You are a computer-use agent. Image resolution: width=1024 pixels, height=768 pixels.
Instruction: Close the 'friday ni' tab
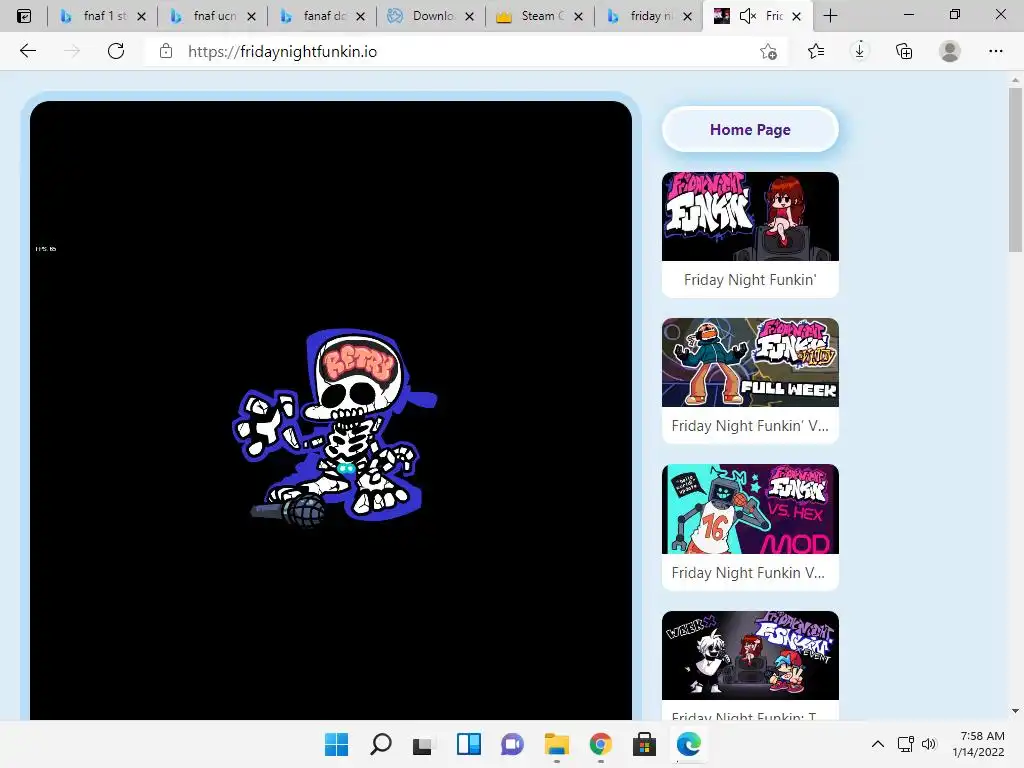(x=688, y=16)
